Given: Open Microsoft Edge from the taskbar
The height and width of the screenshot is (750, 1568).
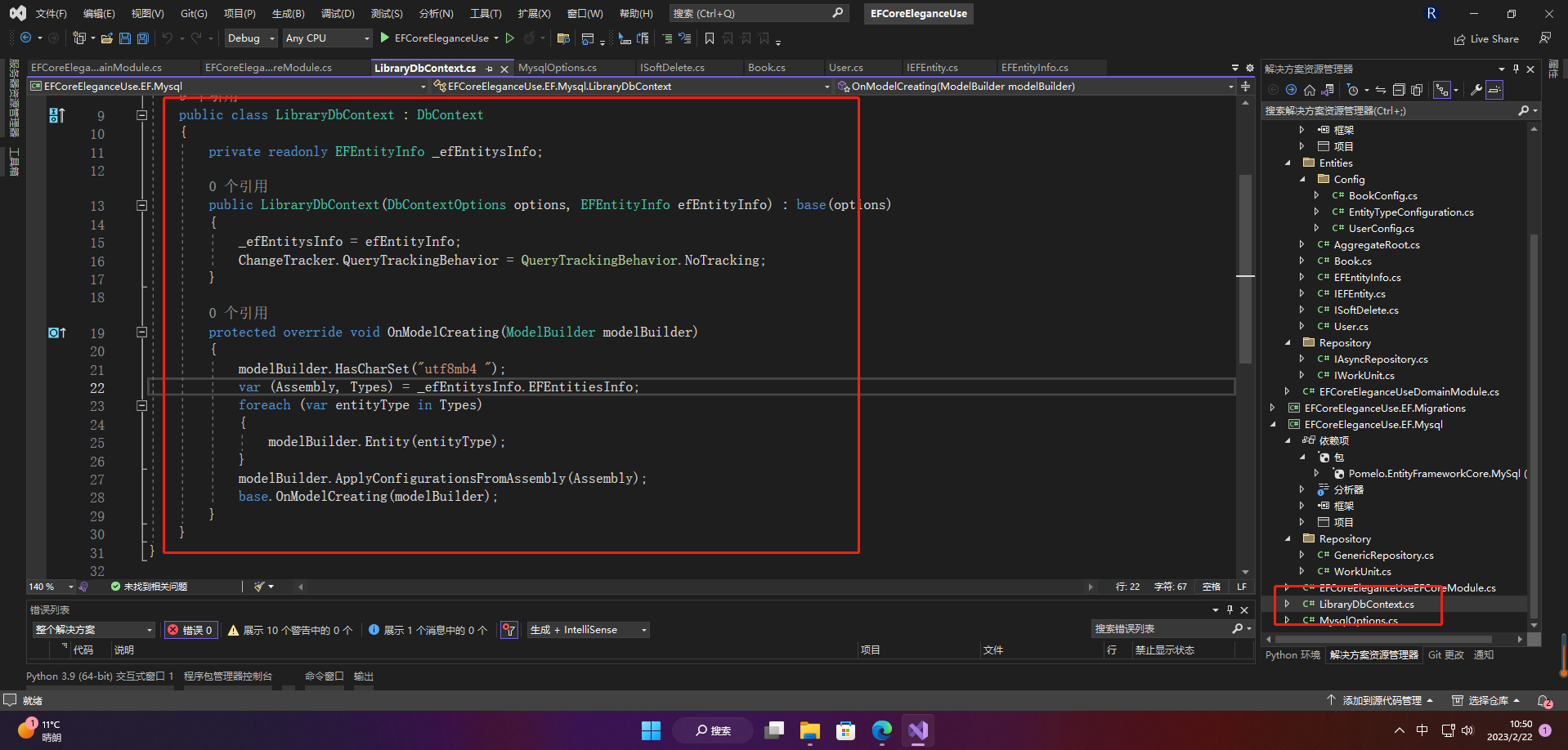Looking at the screenshot, I should [x=881, y=730].
